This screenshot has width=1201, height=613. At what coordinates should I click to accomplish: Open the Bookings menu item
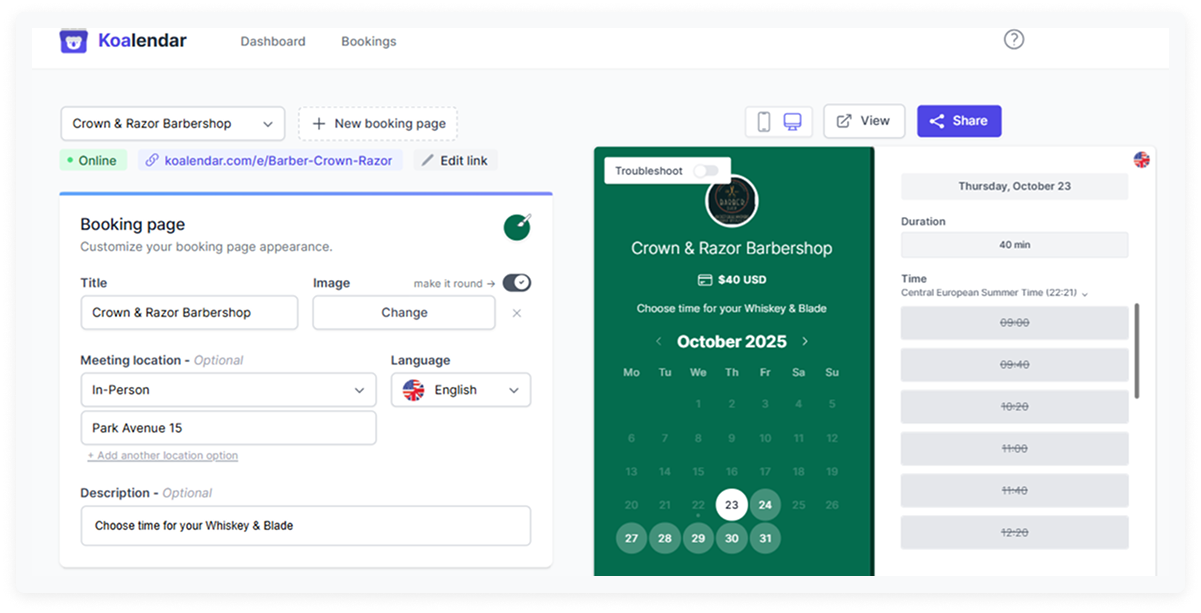click(369, 41)
